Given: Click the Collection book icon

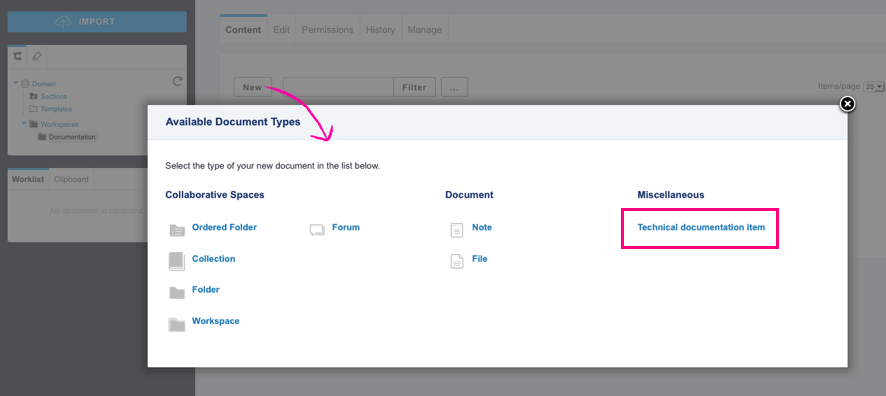Looking at the screenshot, I should pos(177,261).
